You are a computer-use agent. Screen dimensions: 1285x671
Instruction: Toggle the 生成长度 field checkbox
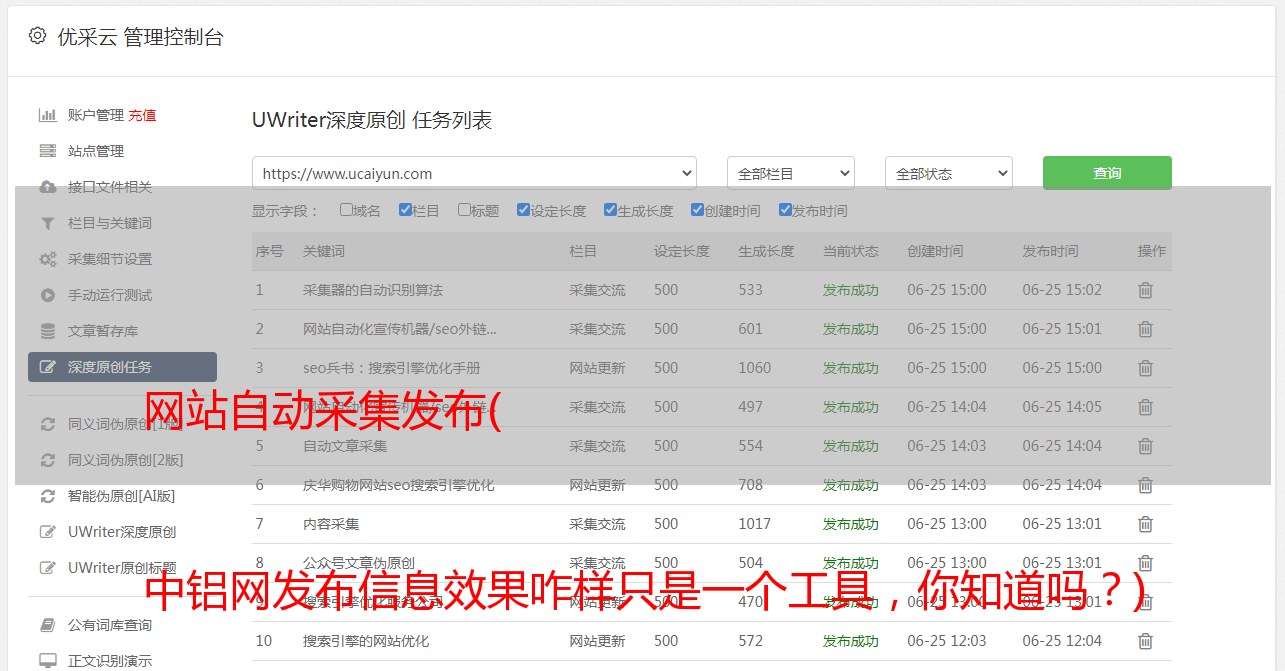(x=610, y=210)
